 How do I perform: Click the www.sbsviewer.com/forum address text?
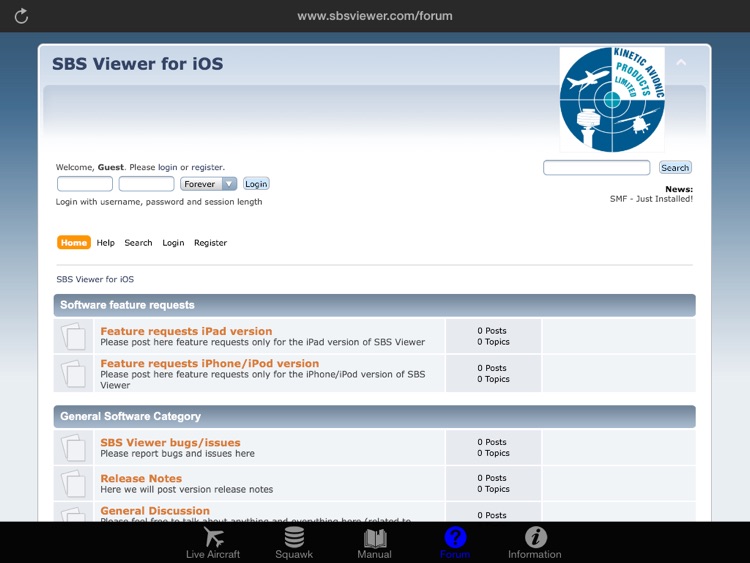click(x=375, y=16)
